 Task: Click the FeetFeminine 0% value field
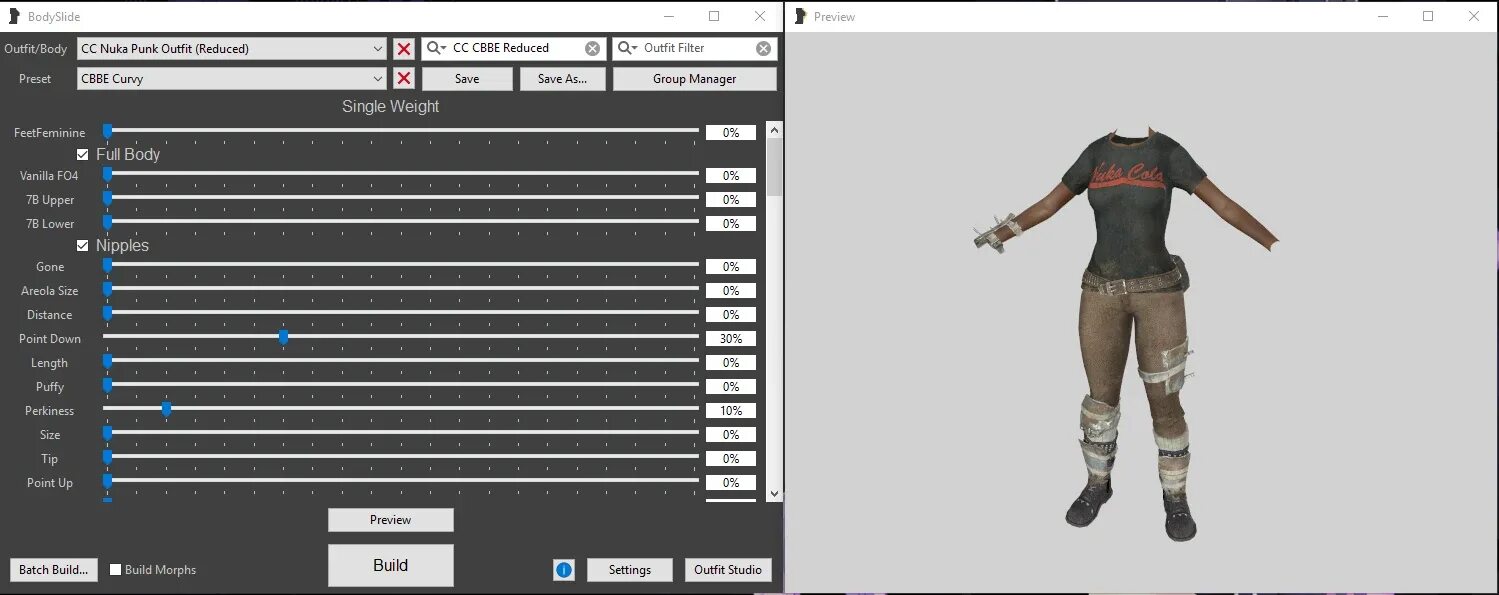(x=731, y=133)
